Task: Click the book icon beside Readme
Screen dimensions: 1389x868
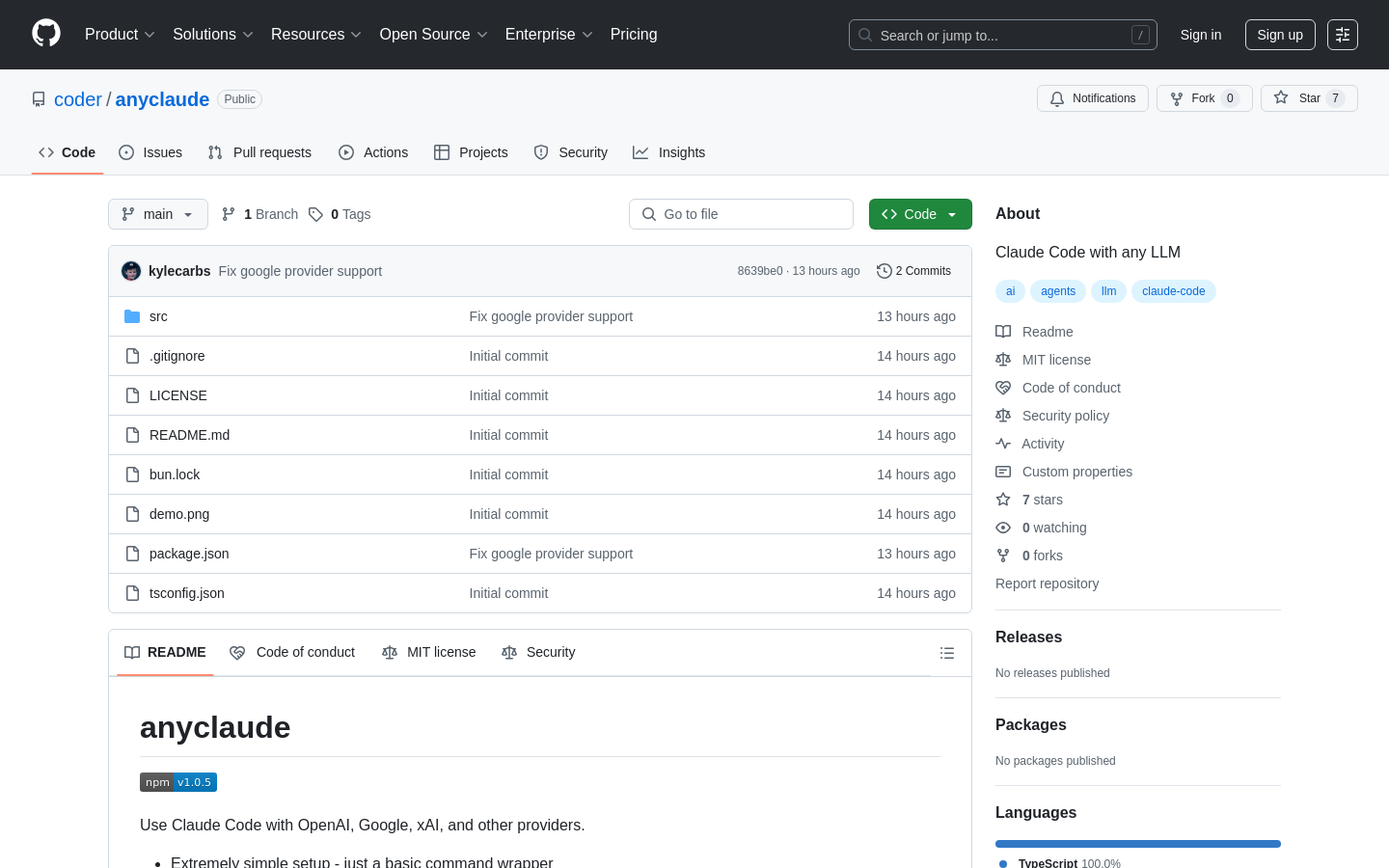Action: pos(1003,332)
